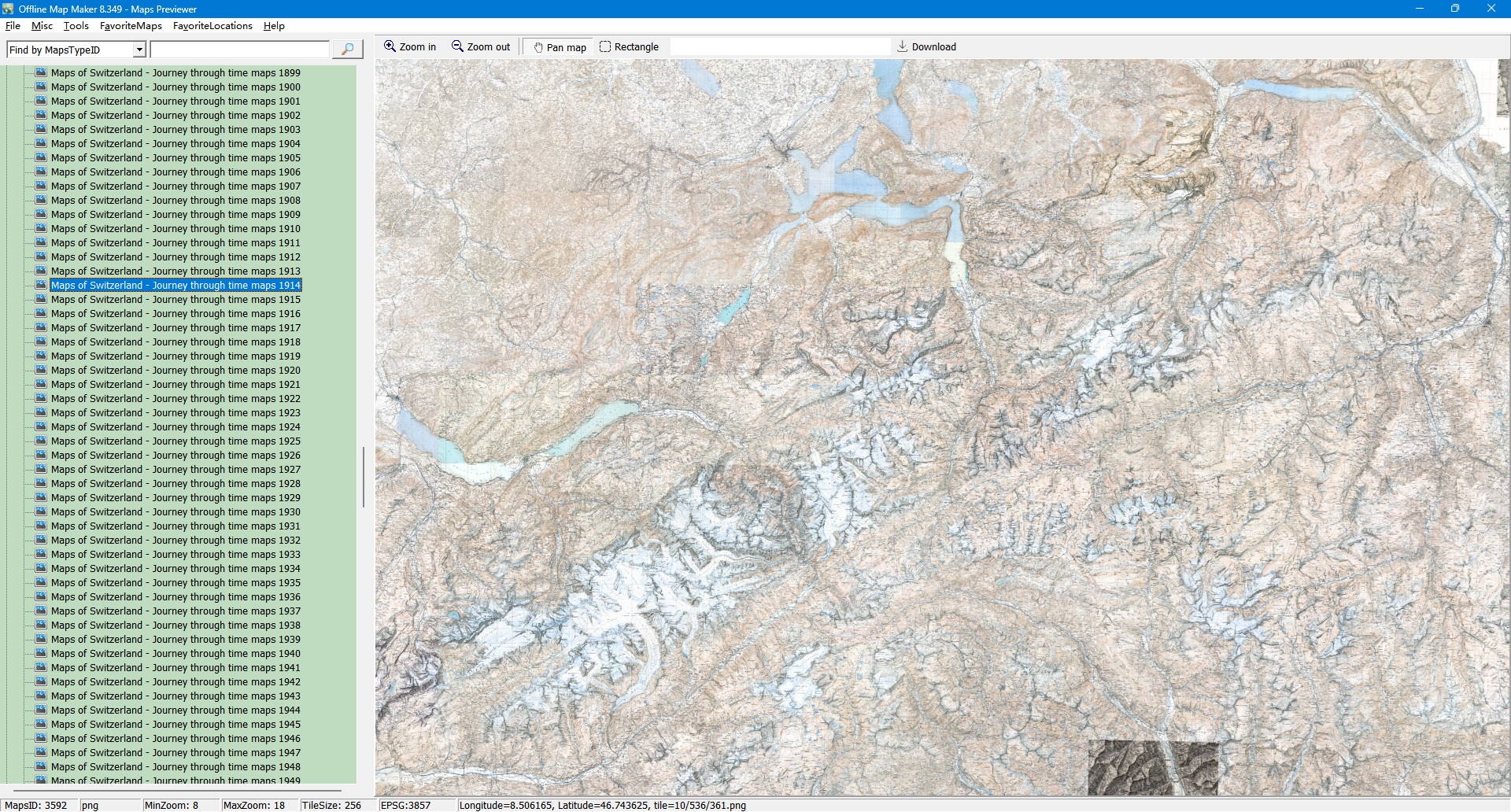Click the magnifier search button
The image size is (1511, 812).
[347, 50]
